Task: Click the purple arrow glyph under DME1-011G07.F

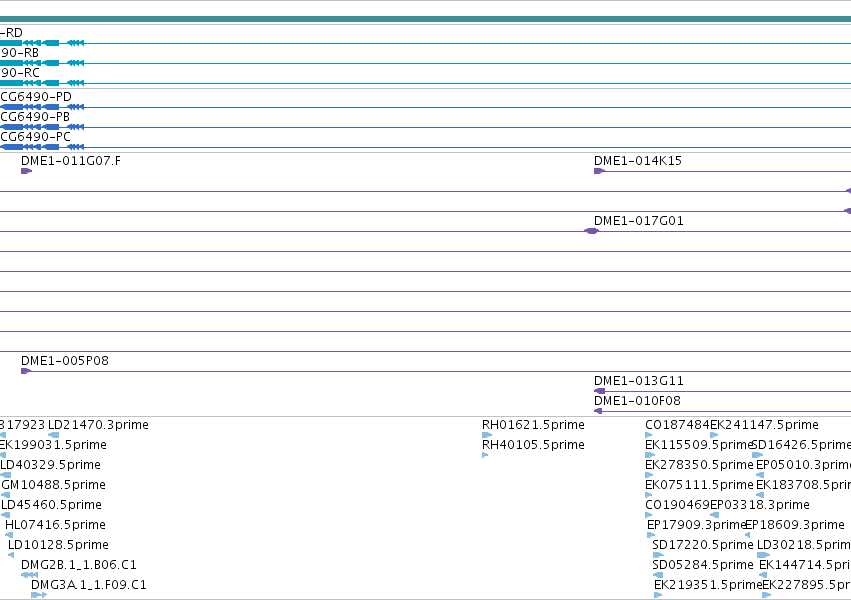Action: tap(26, 171)
